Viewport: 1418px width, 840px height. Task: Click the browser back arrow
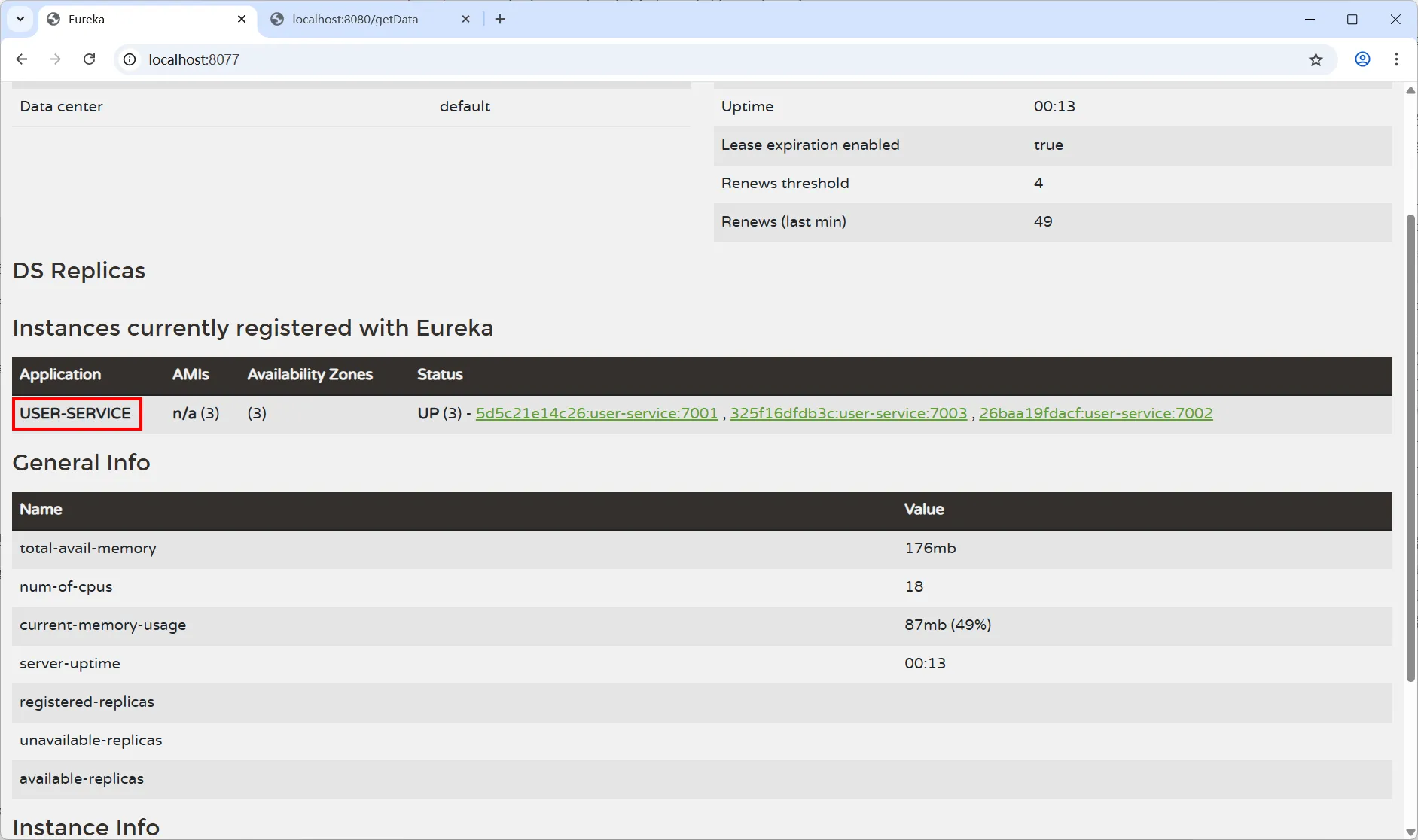[22, 59]
